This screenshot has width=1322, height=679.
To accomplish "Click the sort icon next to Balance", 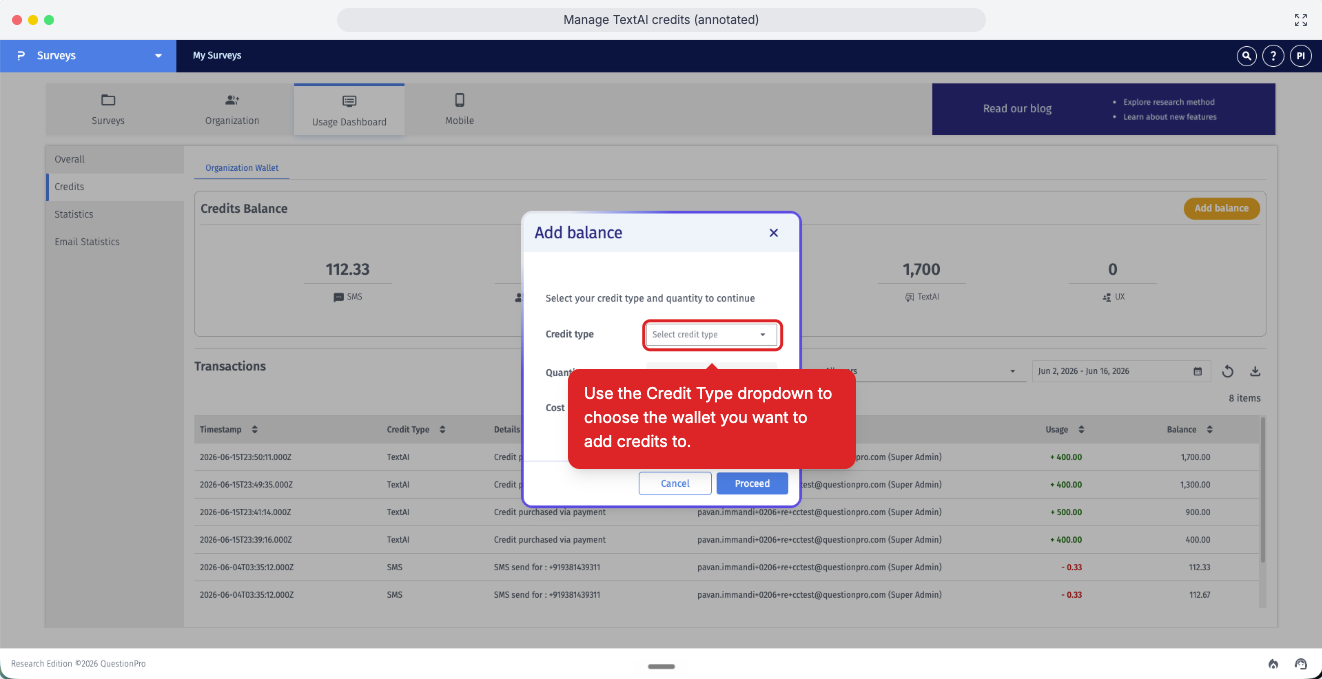I will 1209,429.
